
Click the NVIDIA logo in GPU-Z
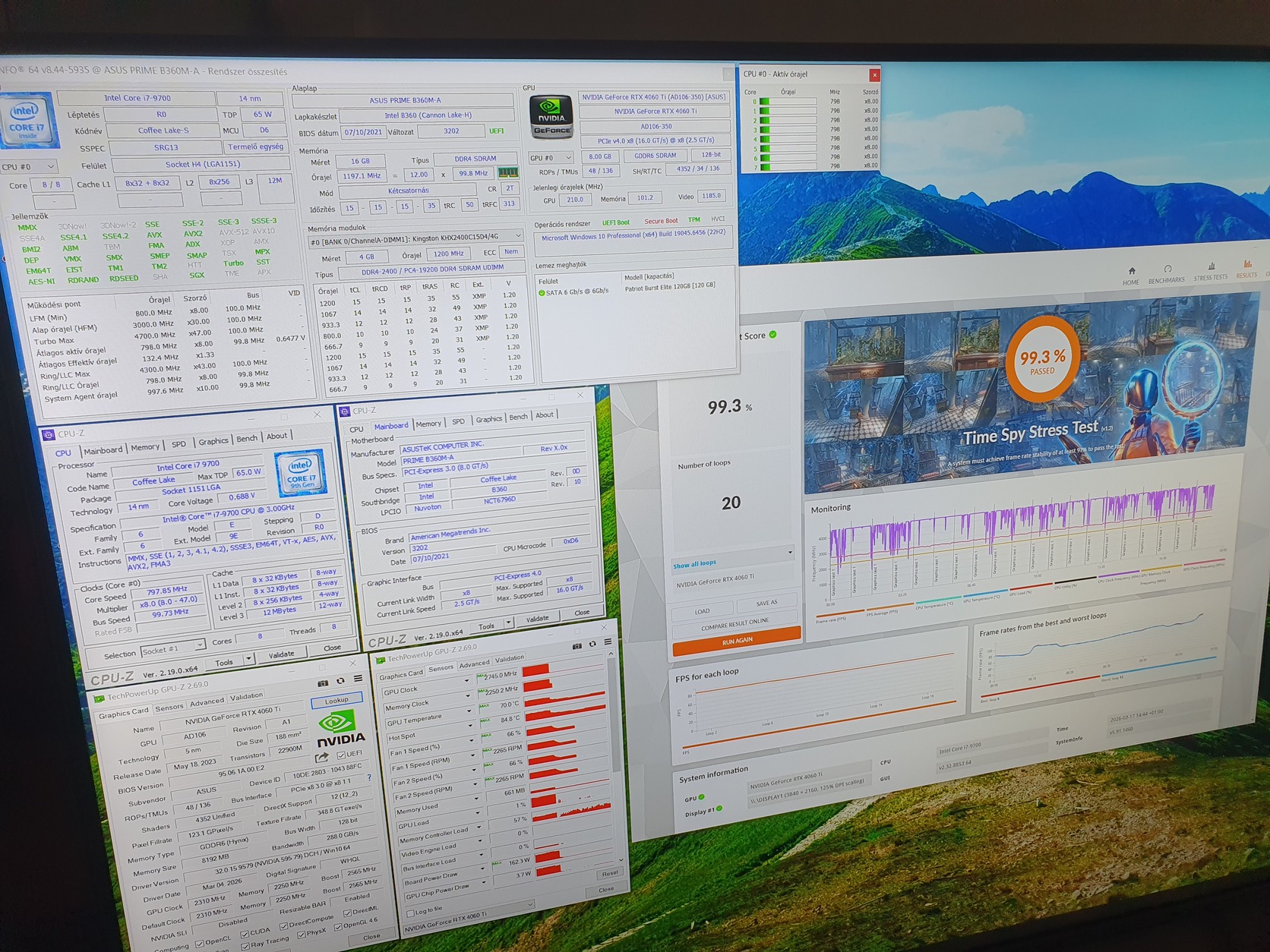(x=340, y=728)
